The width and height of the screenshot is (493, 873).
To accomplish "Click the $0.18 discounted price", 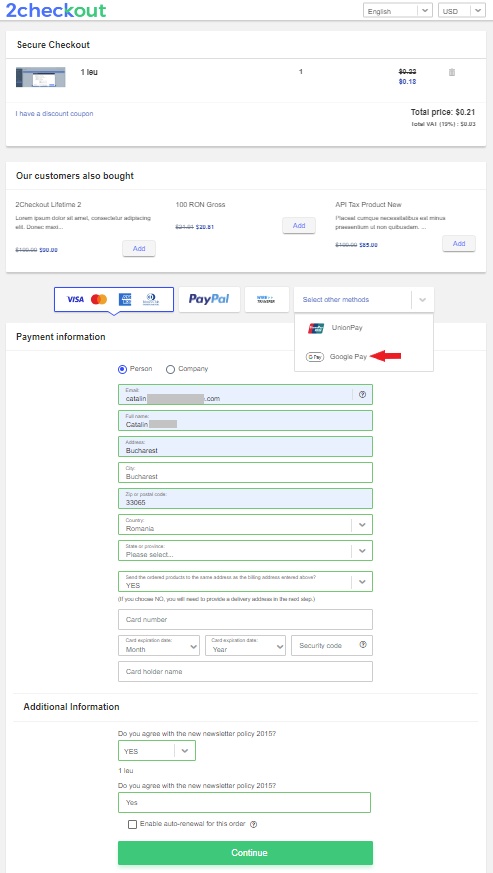I will (407, 82).
